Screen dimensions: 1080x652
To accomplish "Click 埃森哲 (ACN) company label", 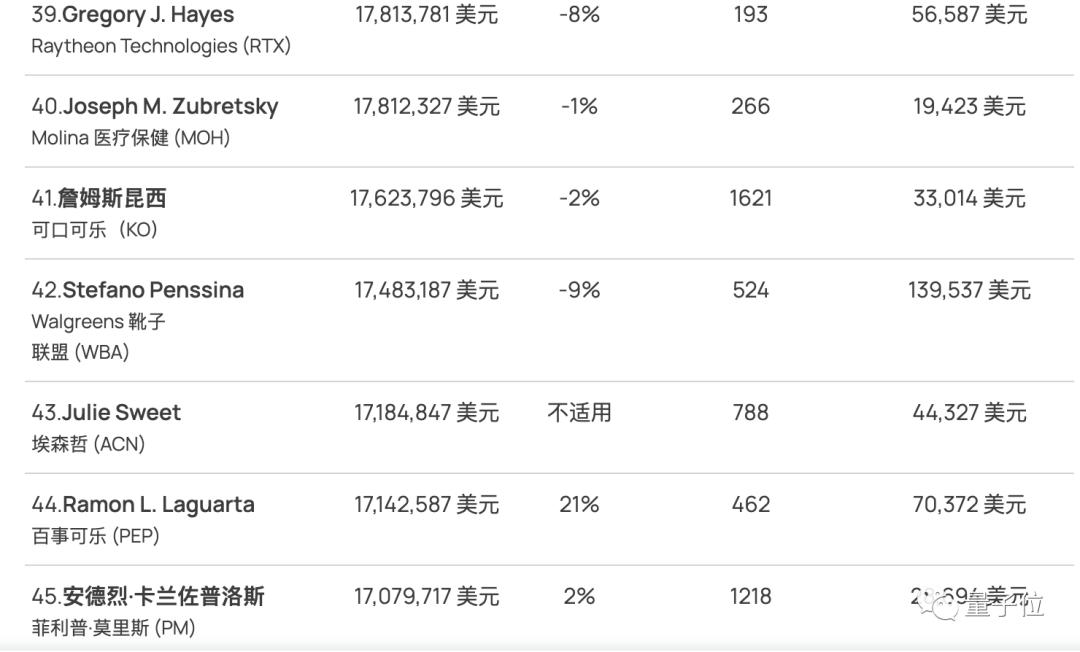I will 88,444.
